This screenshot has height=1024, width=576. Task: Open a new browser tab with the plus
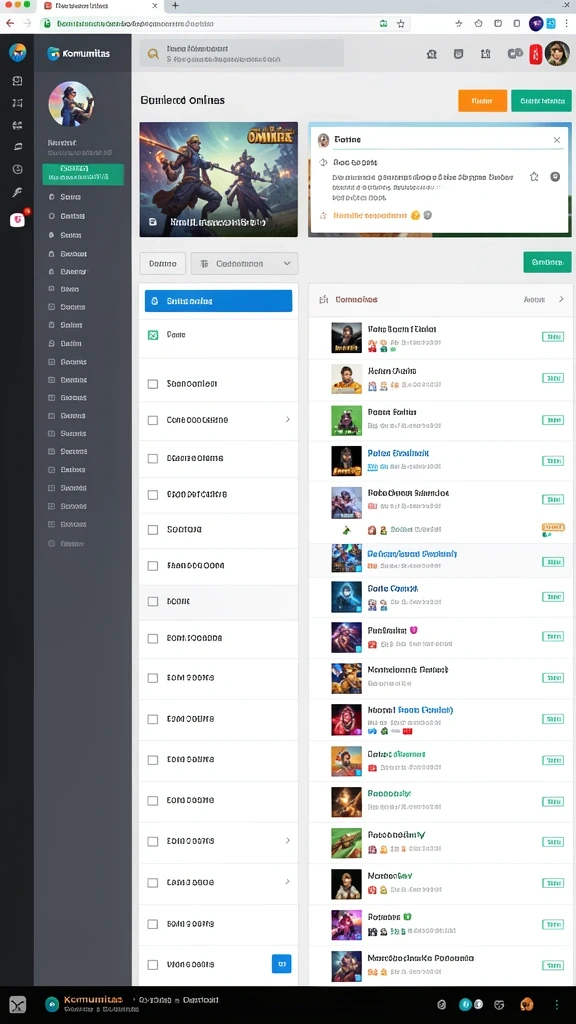pos(175,5)
